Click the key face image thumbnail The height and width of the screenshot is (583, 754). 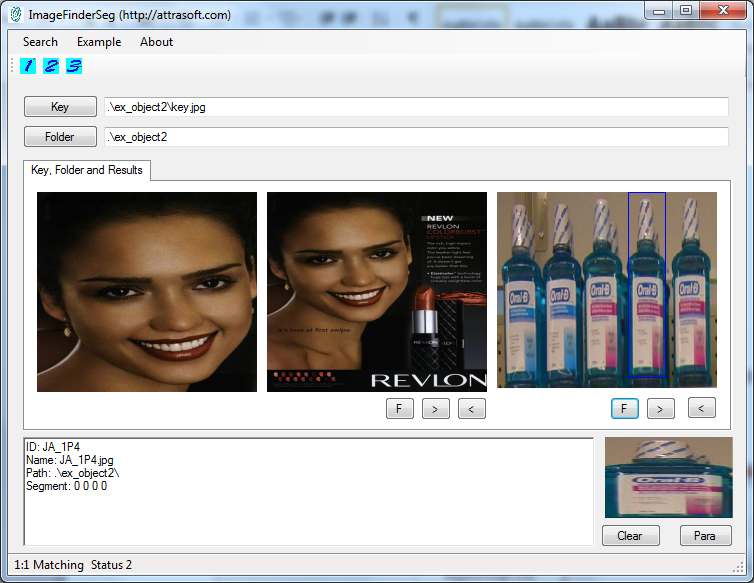[147, 292]
